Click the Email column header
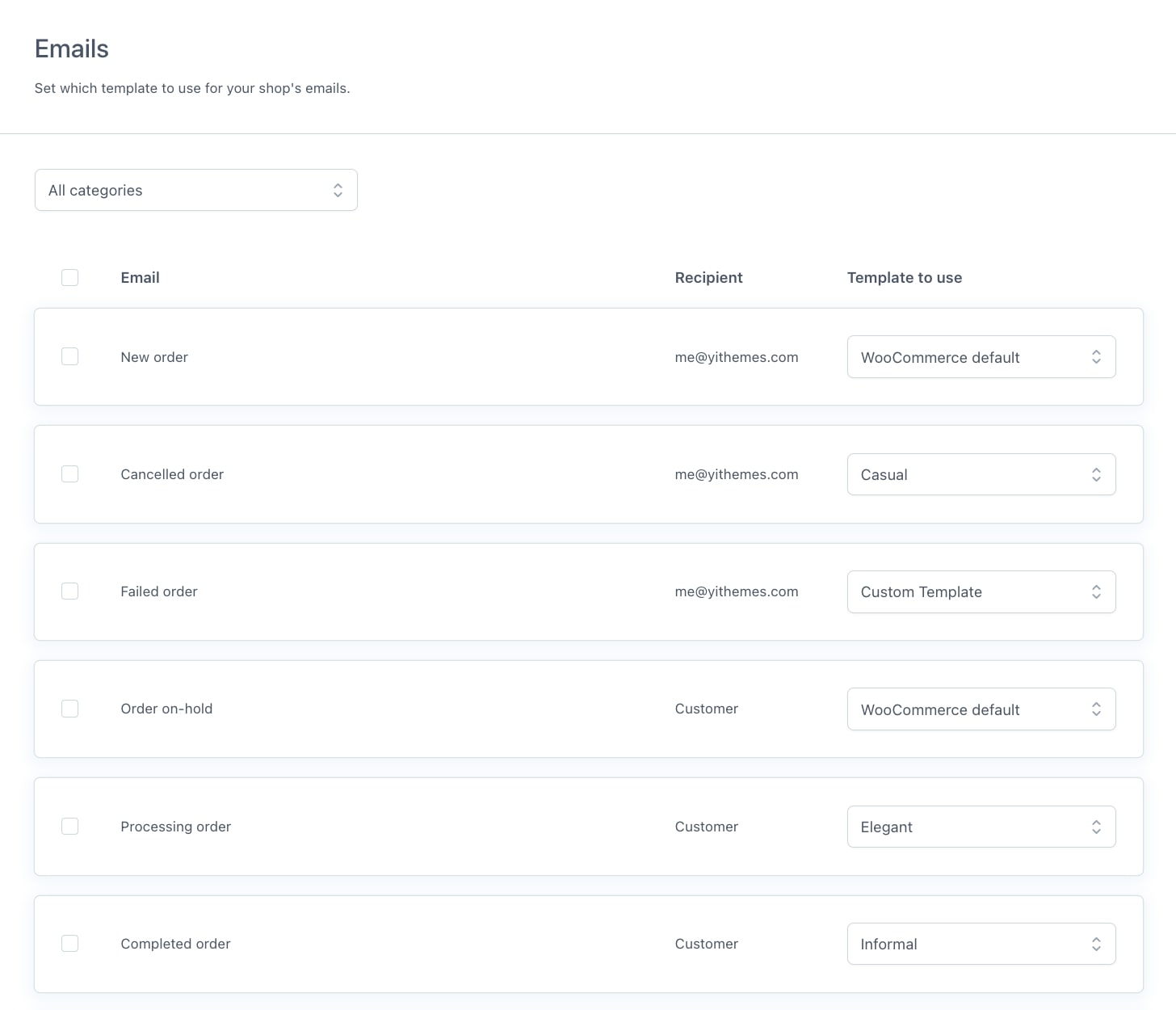1176x1010 pixels. point(140,278)
